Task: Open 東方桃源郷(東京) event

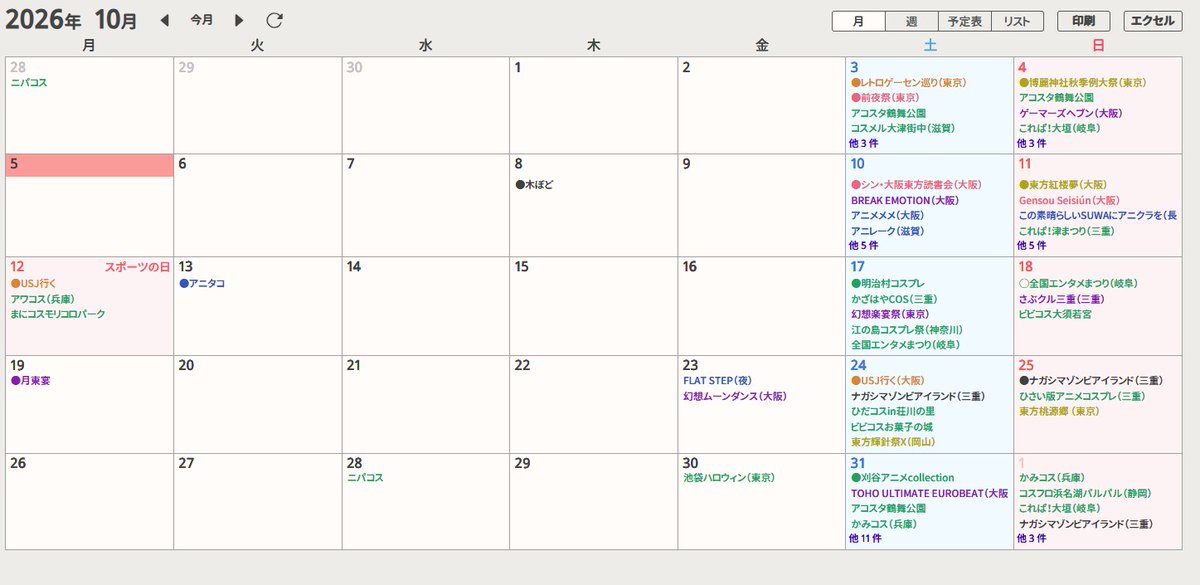Action: 1058,411
